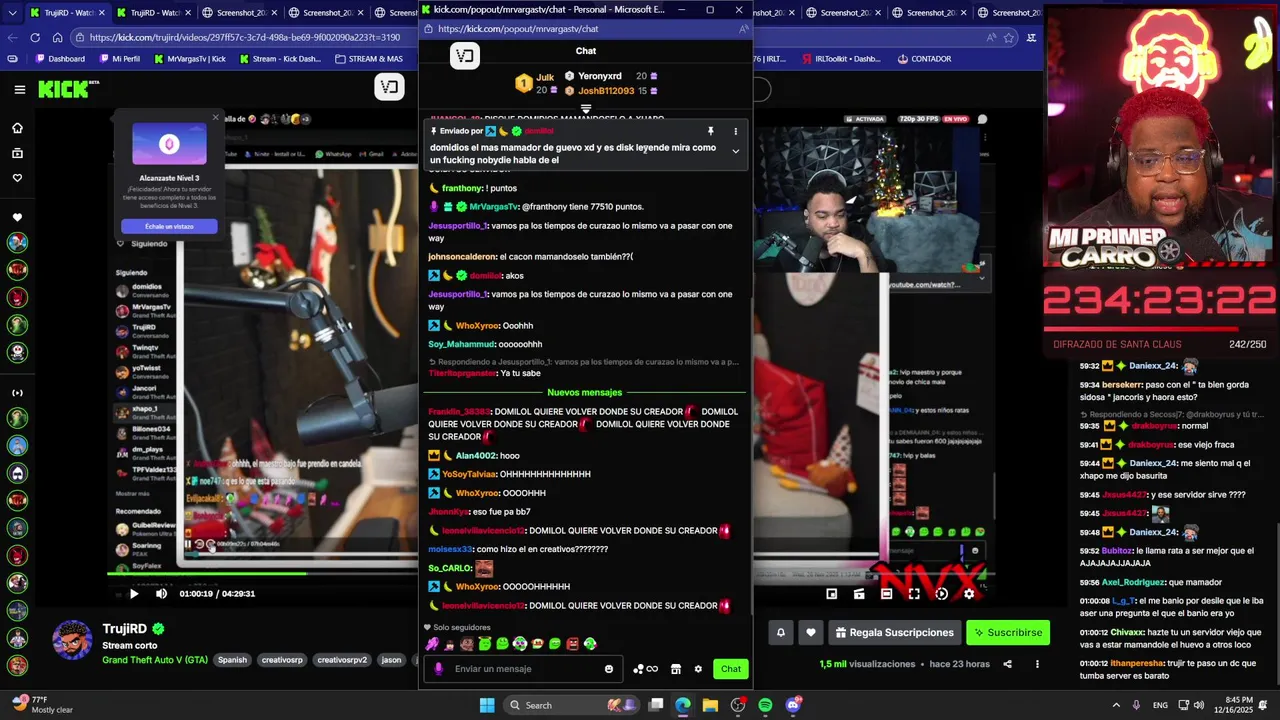Open Spotify from taskbar

pos(765,705)
